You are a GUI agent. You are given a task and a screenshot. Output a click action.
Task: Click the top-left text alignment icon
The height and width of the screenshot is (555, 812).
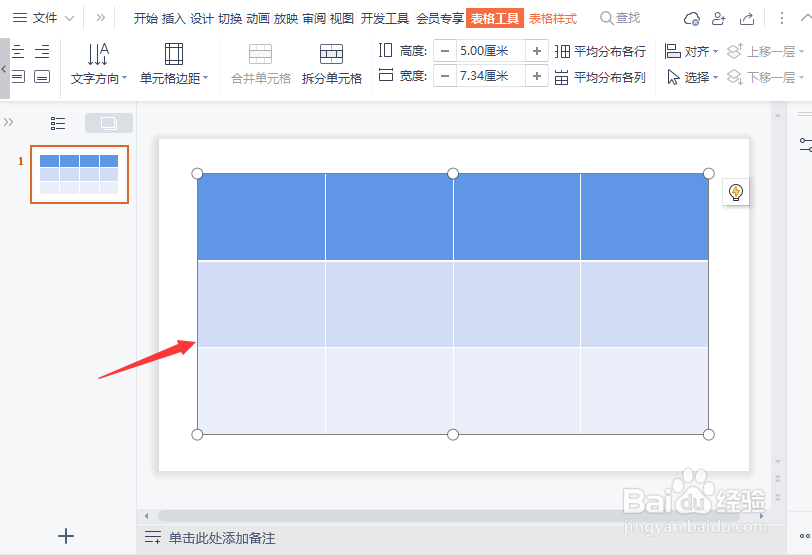coord(18,51)
